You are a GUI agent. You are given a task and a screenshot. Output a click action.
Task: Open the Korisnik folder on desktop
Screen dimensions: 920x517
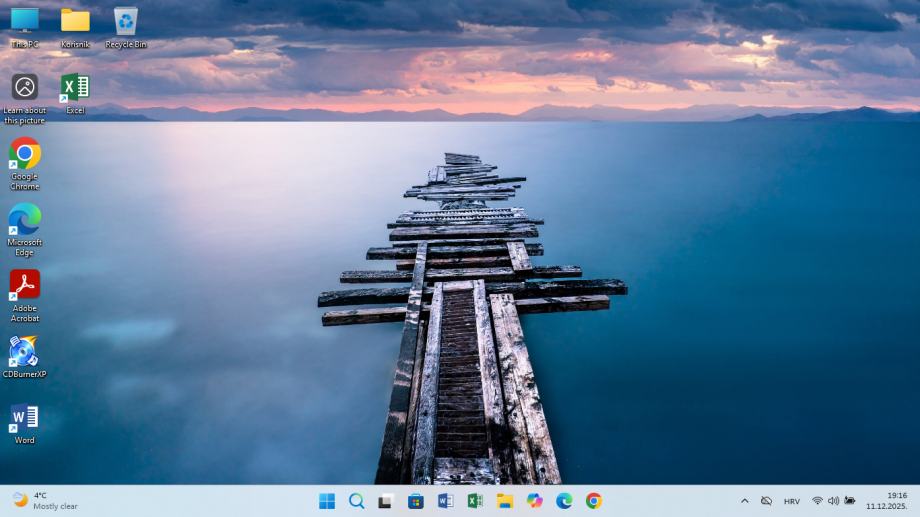75,28
